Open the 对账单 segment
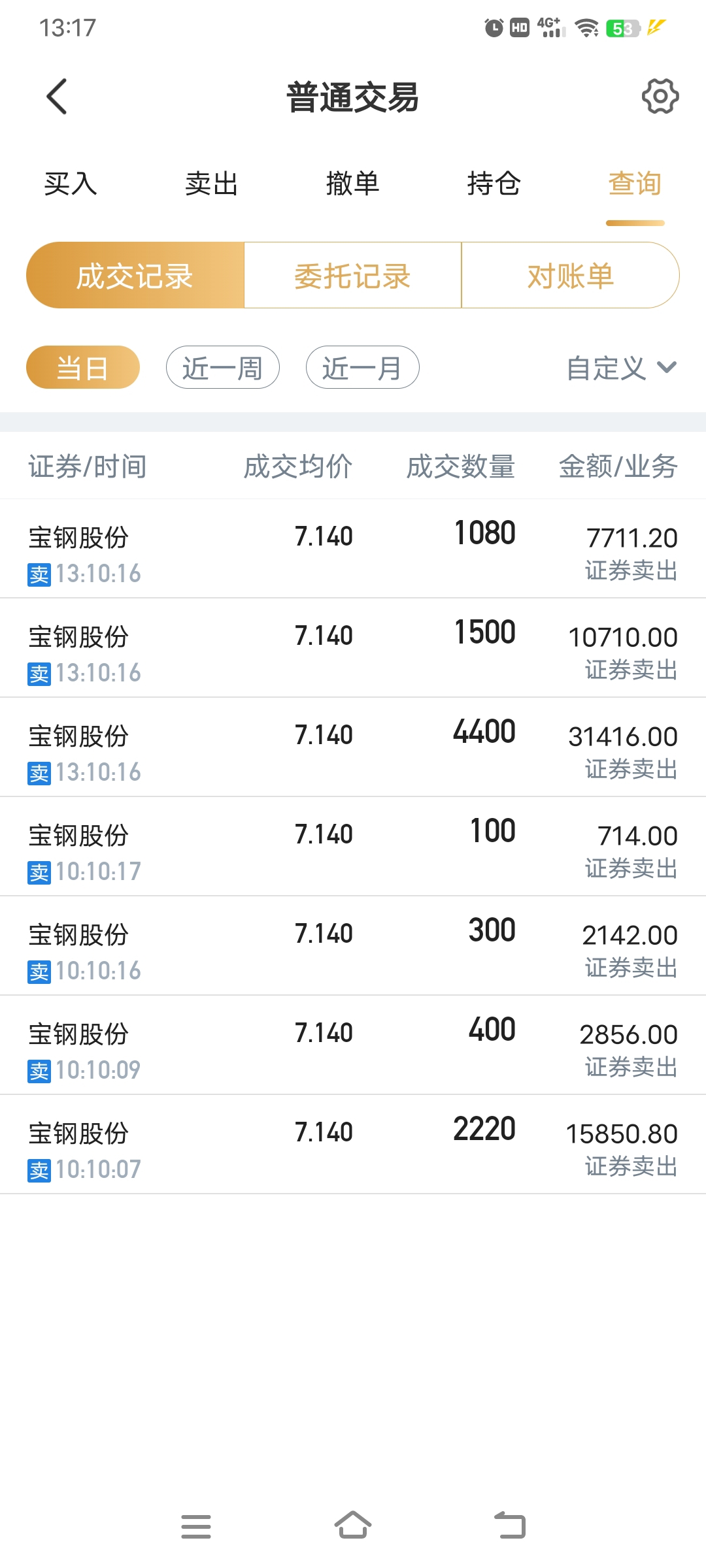Image resolution: width=706 pixels, height=1568 pixels. (571, 275)
